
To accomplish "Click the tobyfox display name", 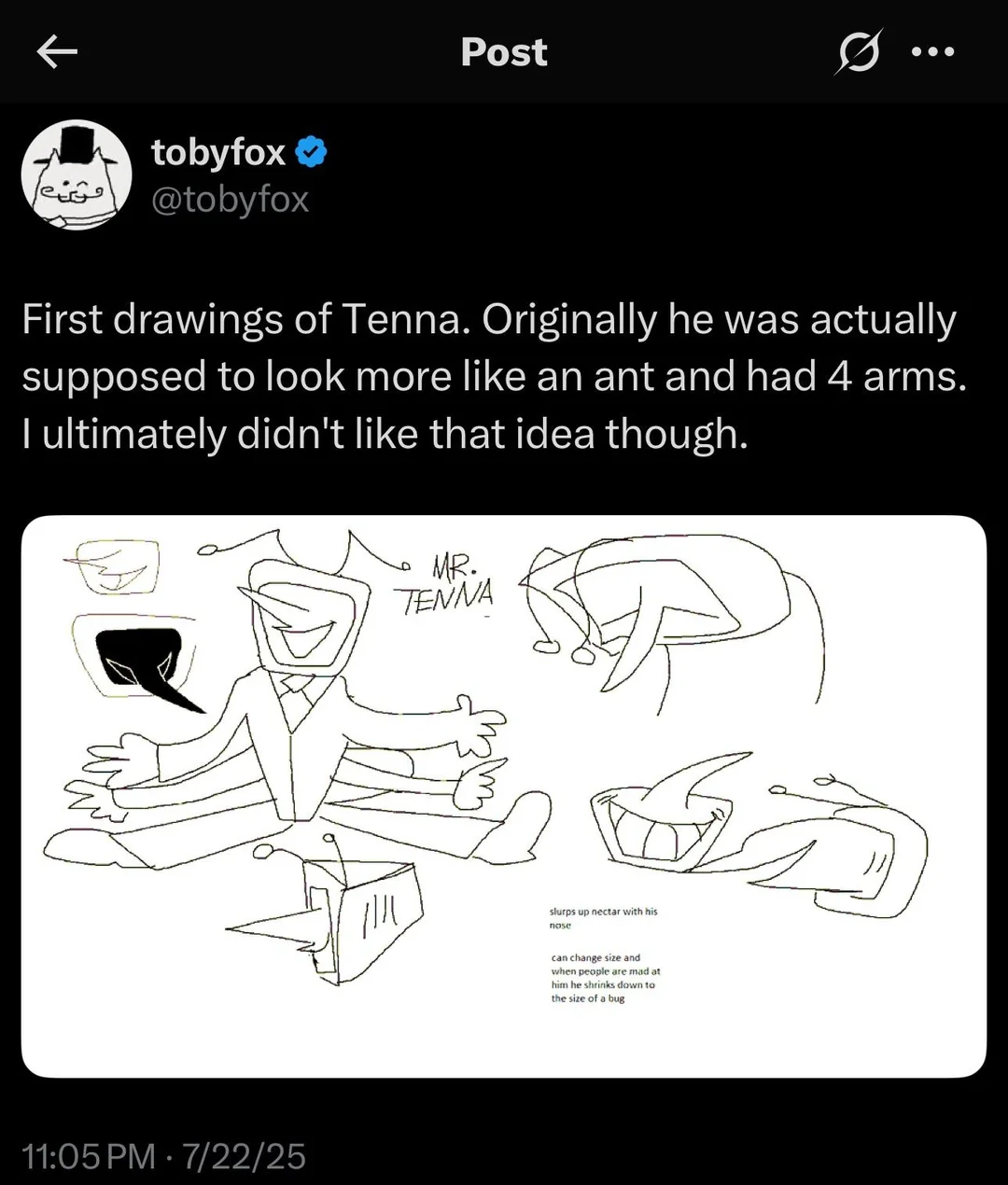I will (218, 151).
